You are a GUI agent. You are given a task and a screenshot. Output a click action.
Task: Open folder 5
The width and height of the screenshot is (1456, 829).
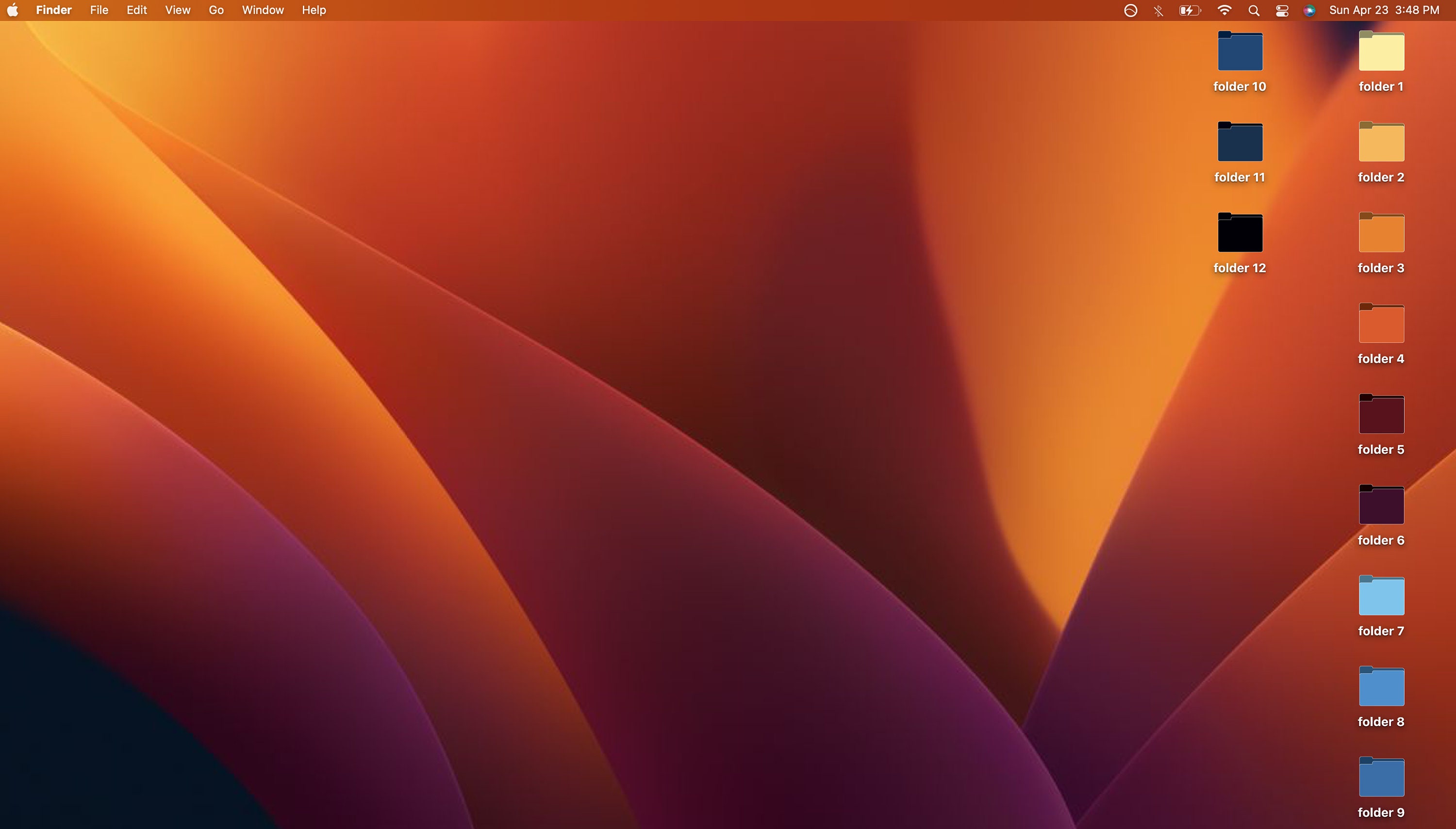tap(1381, 414)
